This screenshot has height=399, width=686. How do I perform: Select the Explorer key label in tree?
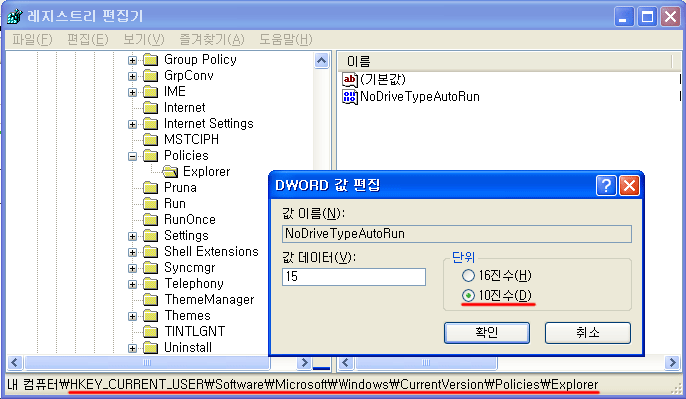206,172
